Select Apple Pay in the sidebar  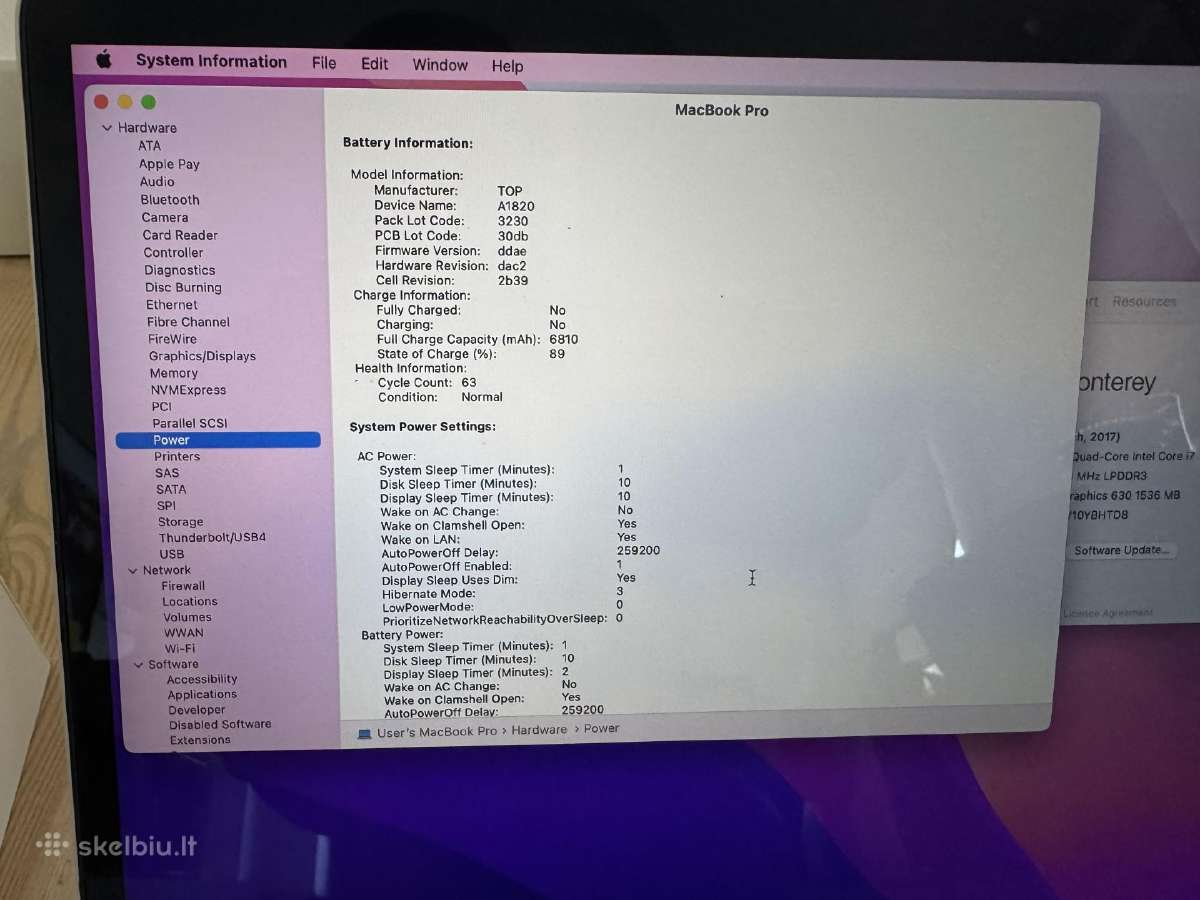[x=169, y=164]
